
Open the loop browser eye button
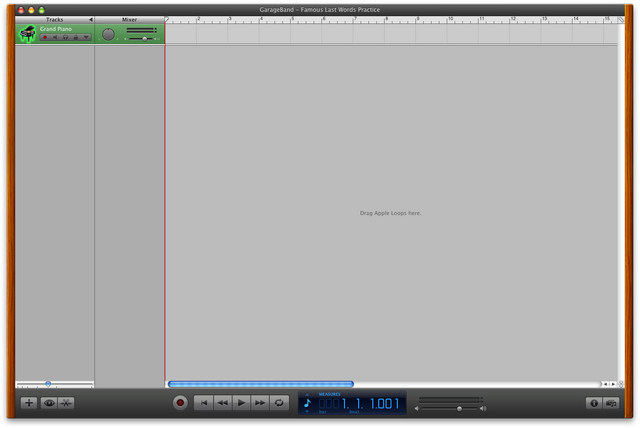tap(49, 403)
